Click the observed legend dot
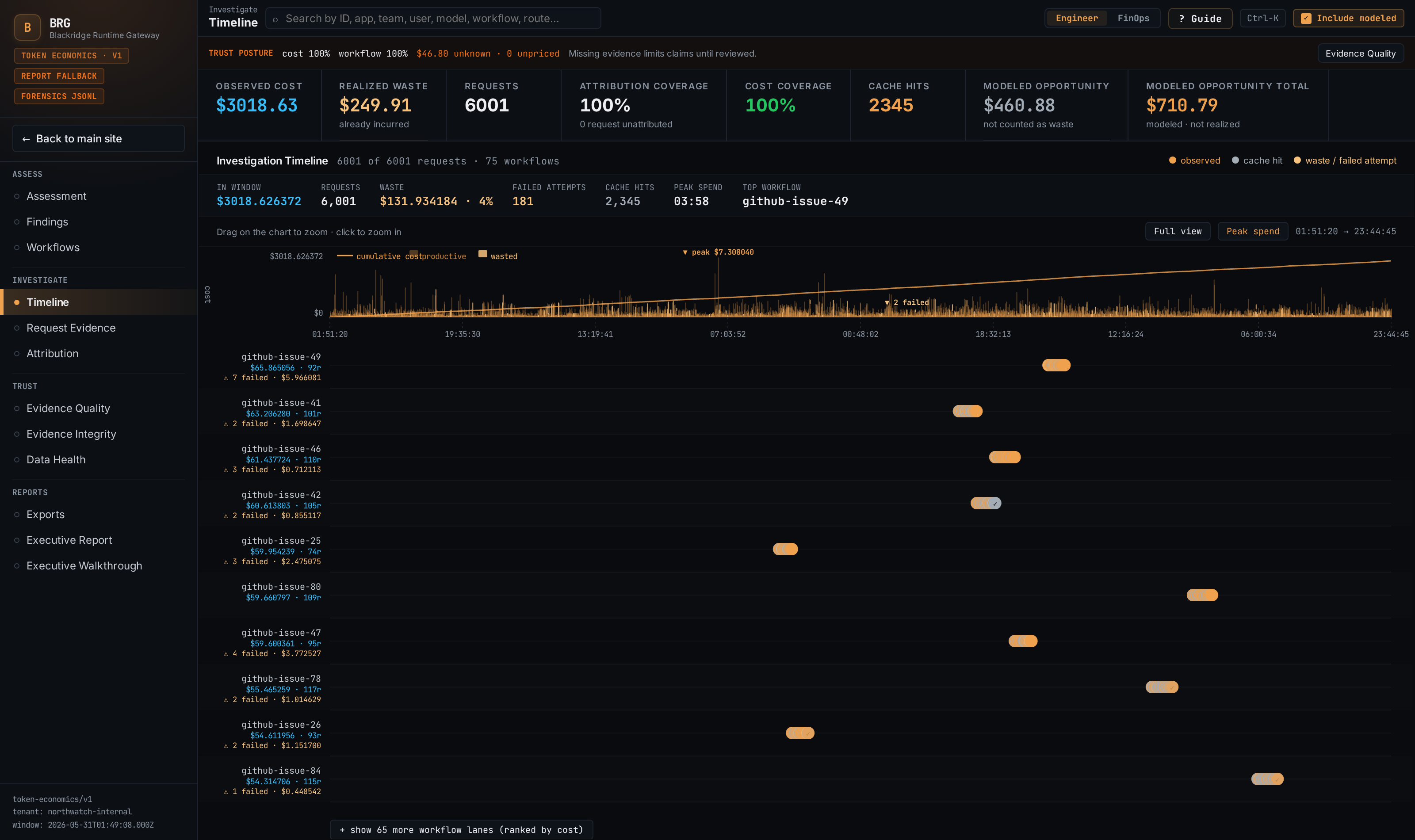 1172,160
